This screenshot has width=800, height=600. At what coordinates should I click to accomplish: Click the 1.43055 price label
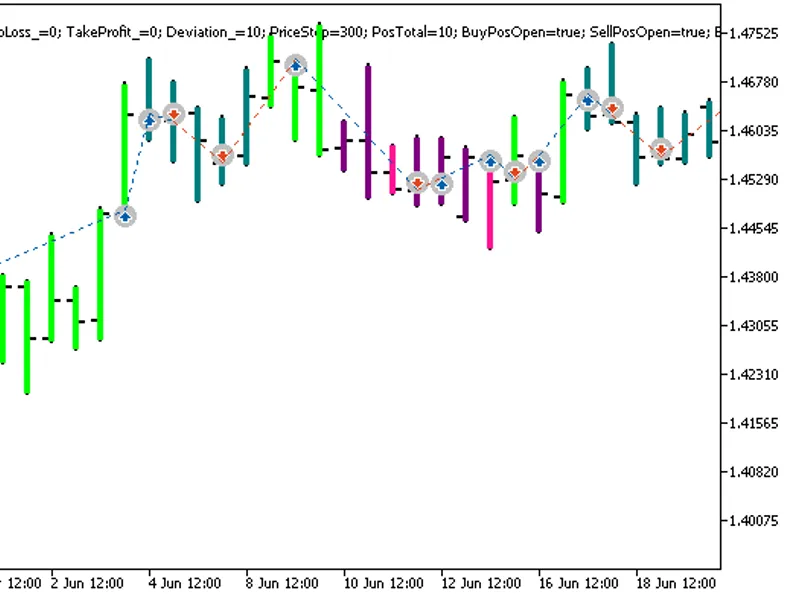754,326
